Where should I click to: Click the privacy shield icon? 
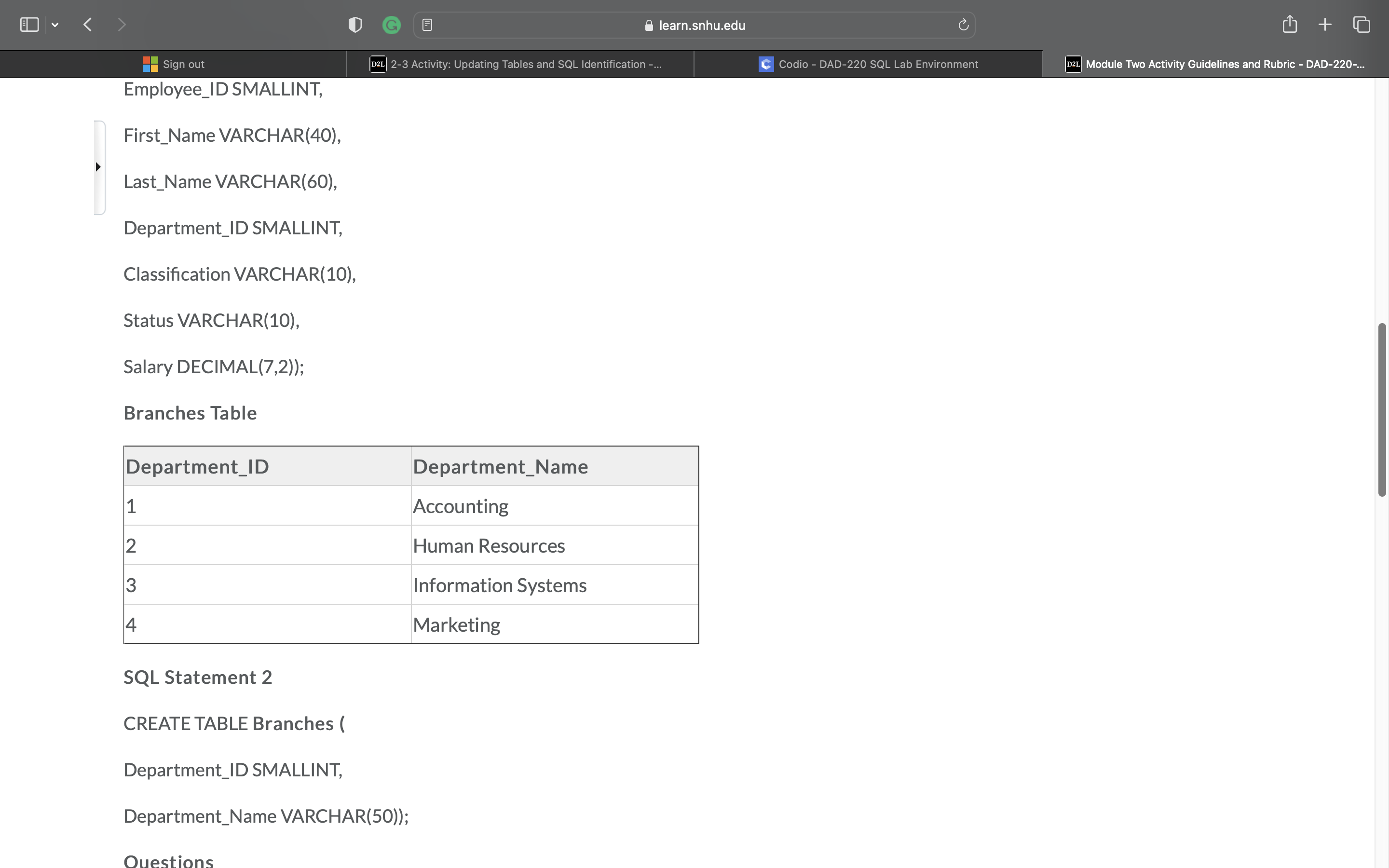[x=354, y=24]
